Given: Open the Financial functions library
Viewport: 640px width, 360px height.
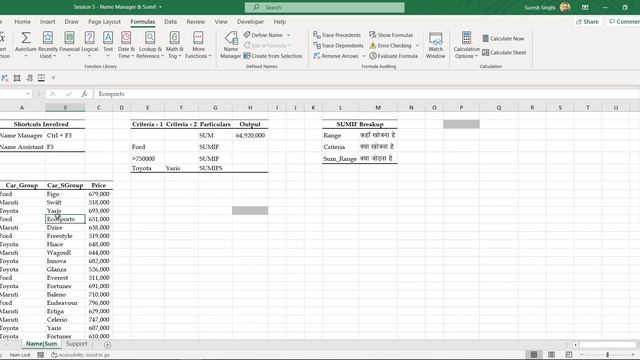Looking at the screenshot, I should point(69,46).
